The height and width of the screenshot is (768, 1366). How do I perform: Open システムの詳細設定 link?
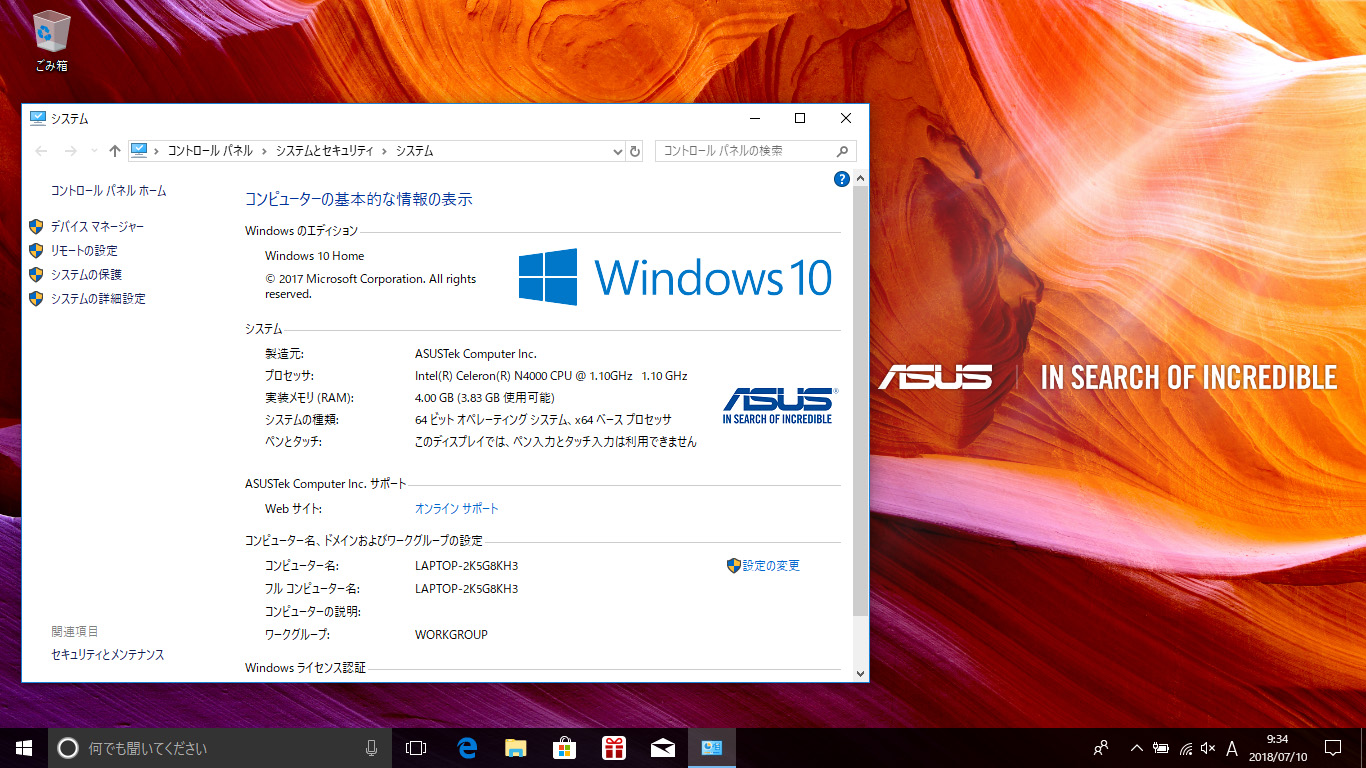98,299
